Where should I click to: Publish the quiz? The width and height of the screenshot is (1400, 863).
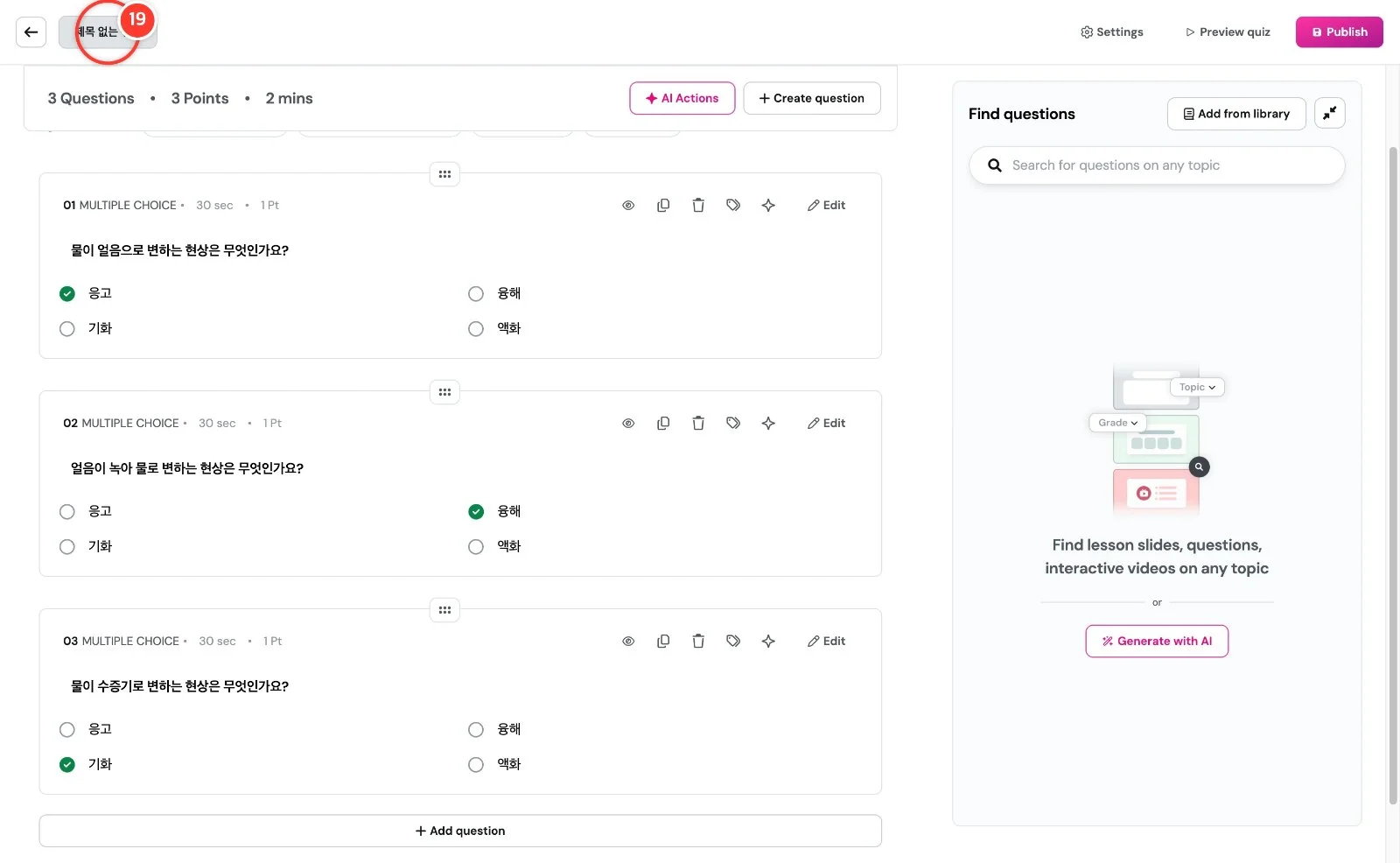[1339, 32]
